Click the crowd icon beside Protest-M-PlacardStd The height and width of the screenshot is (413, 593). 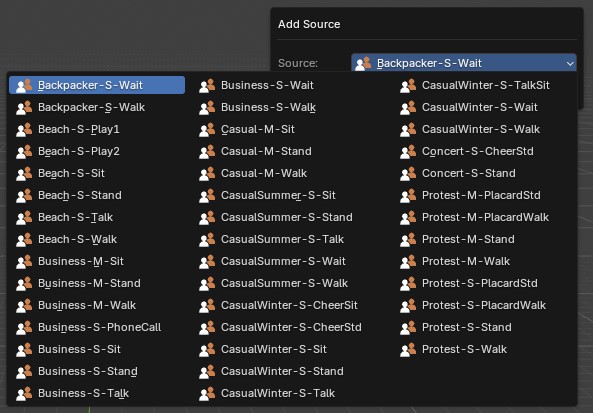point(408,195)
